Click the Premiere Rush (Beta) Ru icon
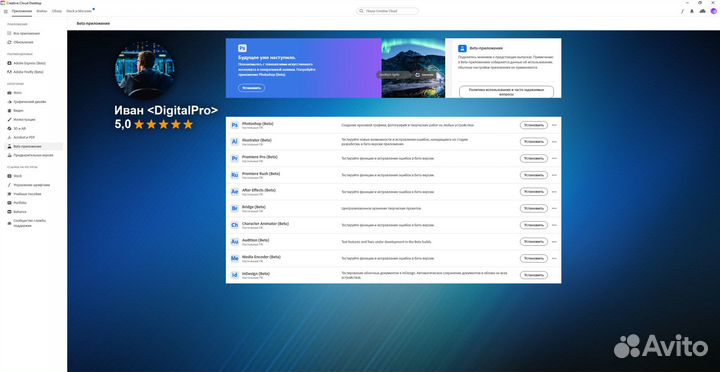Viewport: 720px width, 372px height. tap(235, 175)
